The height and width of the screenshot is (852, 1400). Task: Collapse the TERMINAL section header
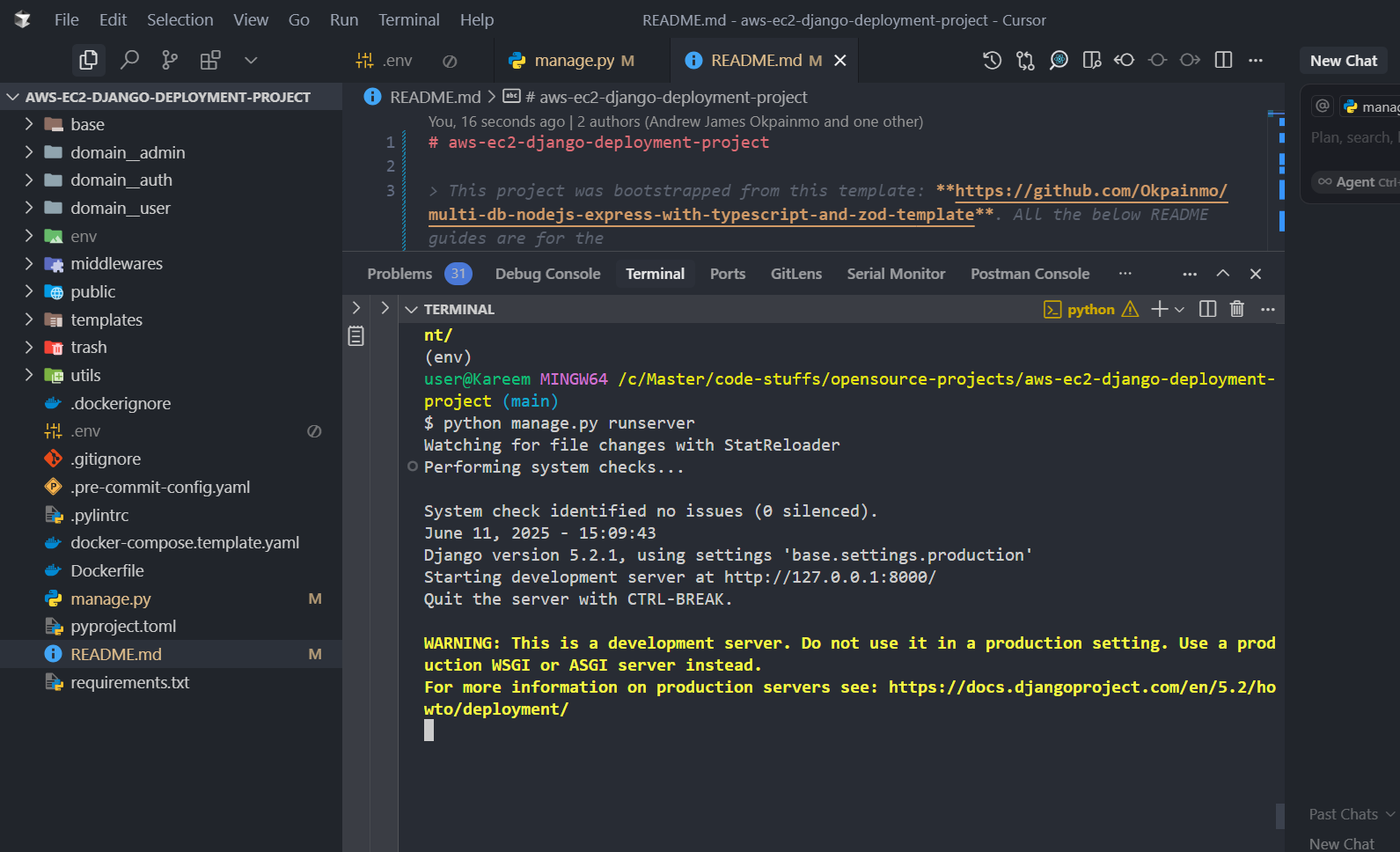[412, 310]
